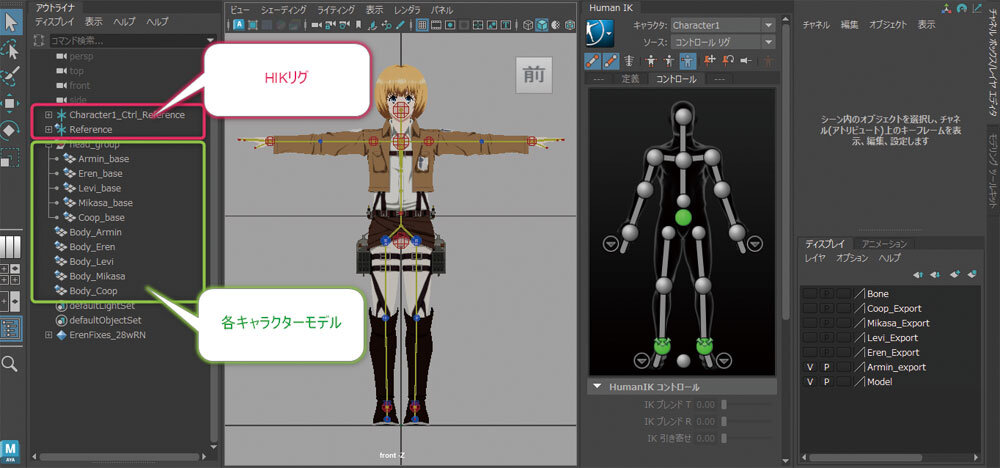Switch to the コントロール tab in HumanIK
The image size is (1000, 468).
(x=677, y=79)
